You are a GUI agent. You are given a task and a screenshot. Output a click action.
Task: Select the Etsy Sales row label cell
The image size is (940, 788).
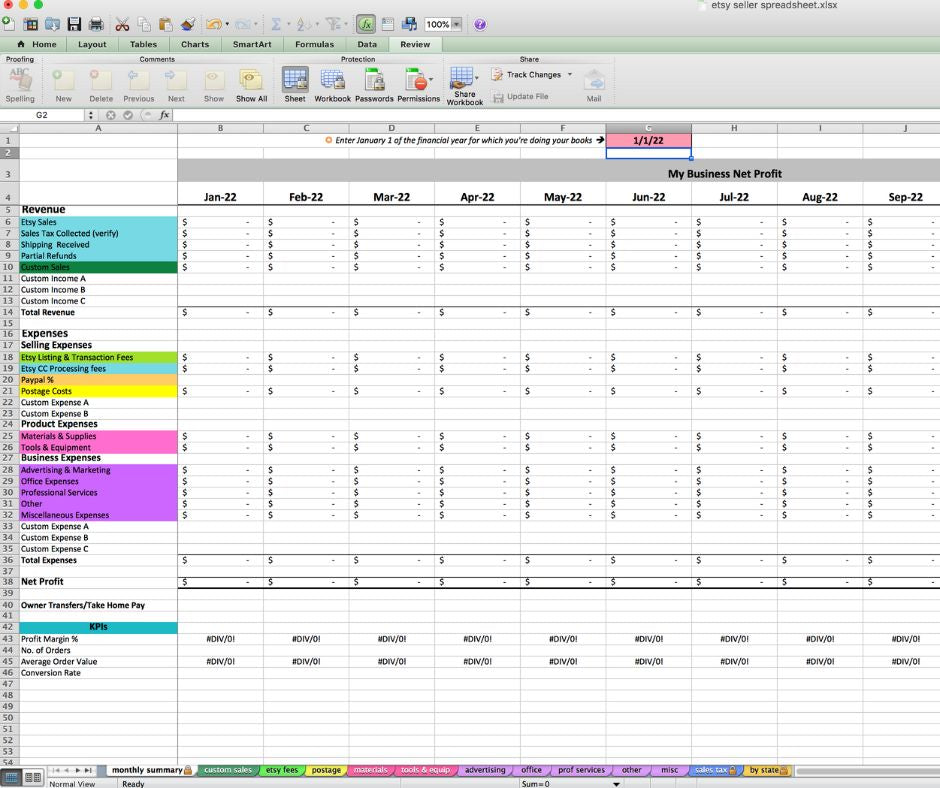click(98, 222)
